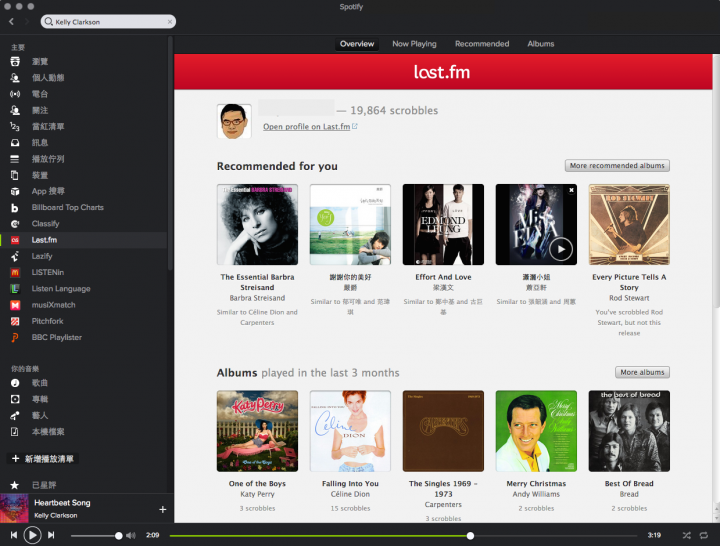Click the Rod Stewart artist name
Screen dimensions: 720x546
[x=629, y=298]
